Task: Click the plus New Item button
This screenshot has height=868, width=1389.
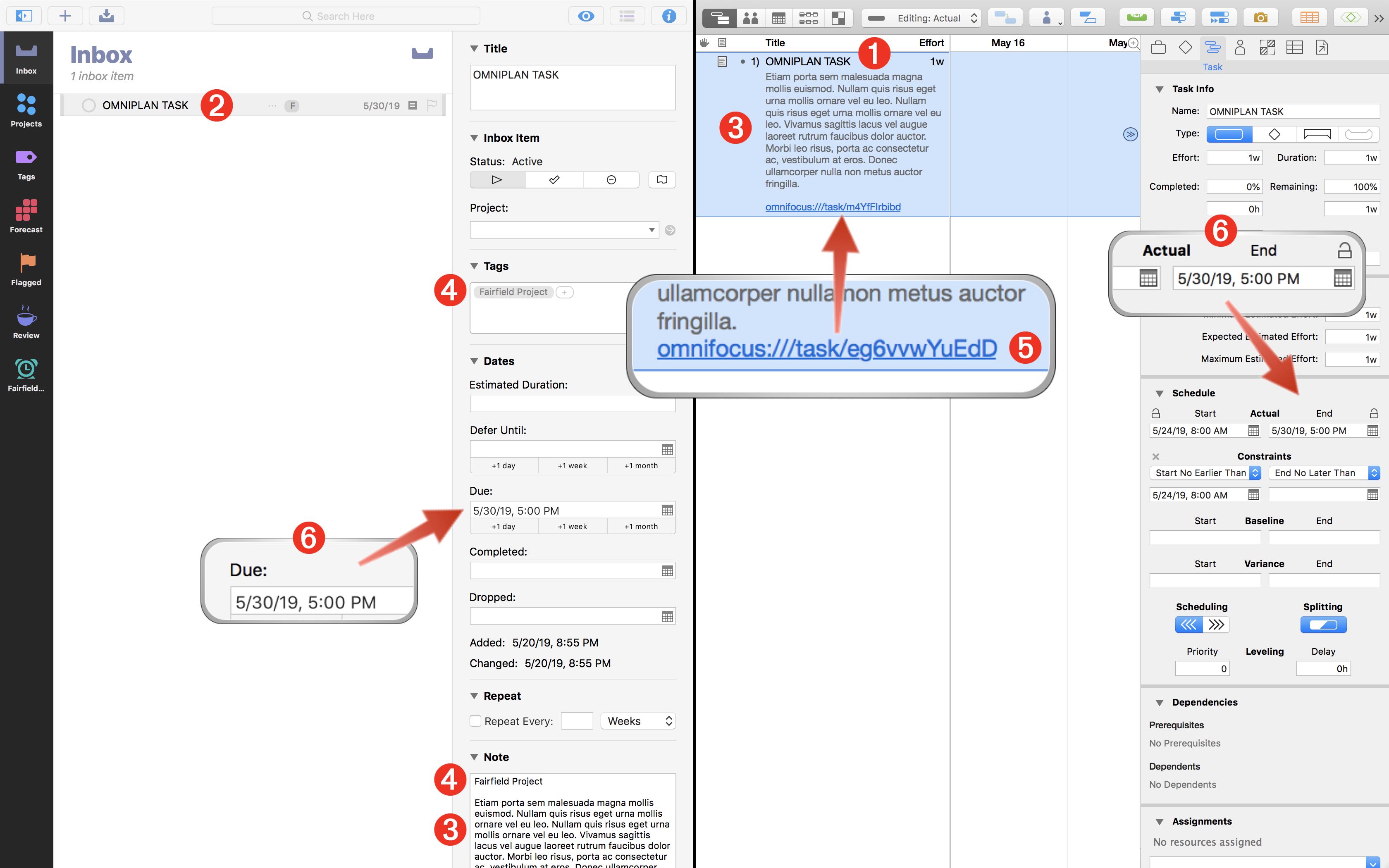Action: 65,16
